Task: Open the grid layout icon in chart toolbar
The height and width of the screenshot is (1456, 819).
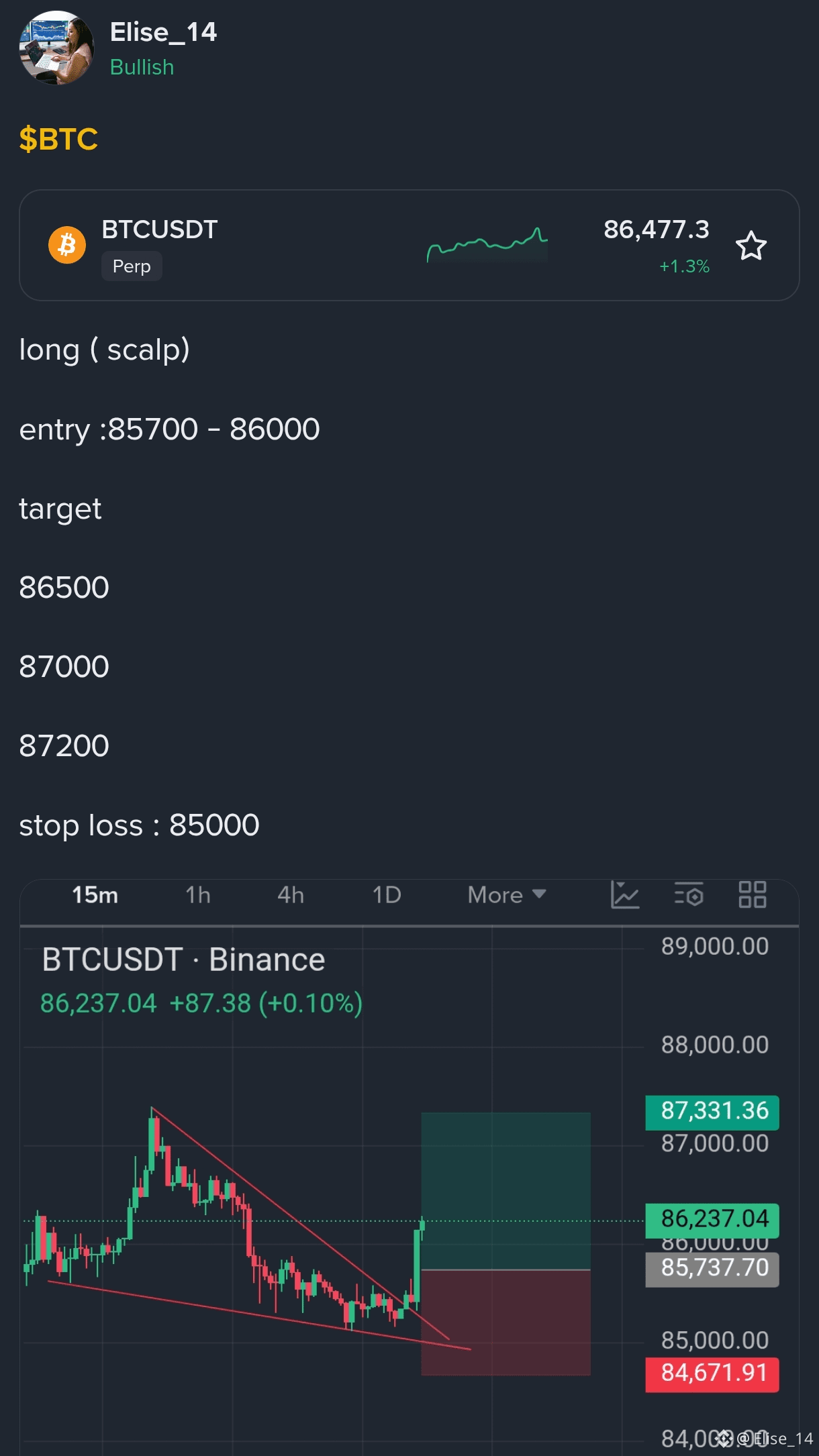Action: 753,895
